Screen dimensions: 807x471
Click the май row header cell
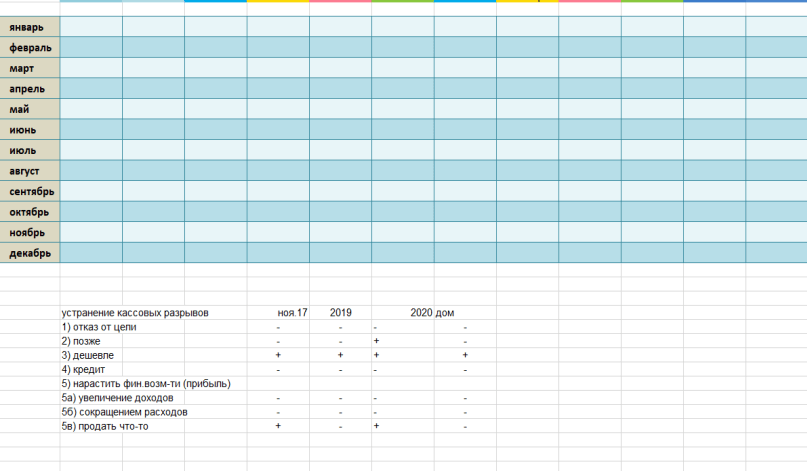(x=30, y=109)
